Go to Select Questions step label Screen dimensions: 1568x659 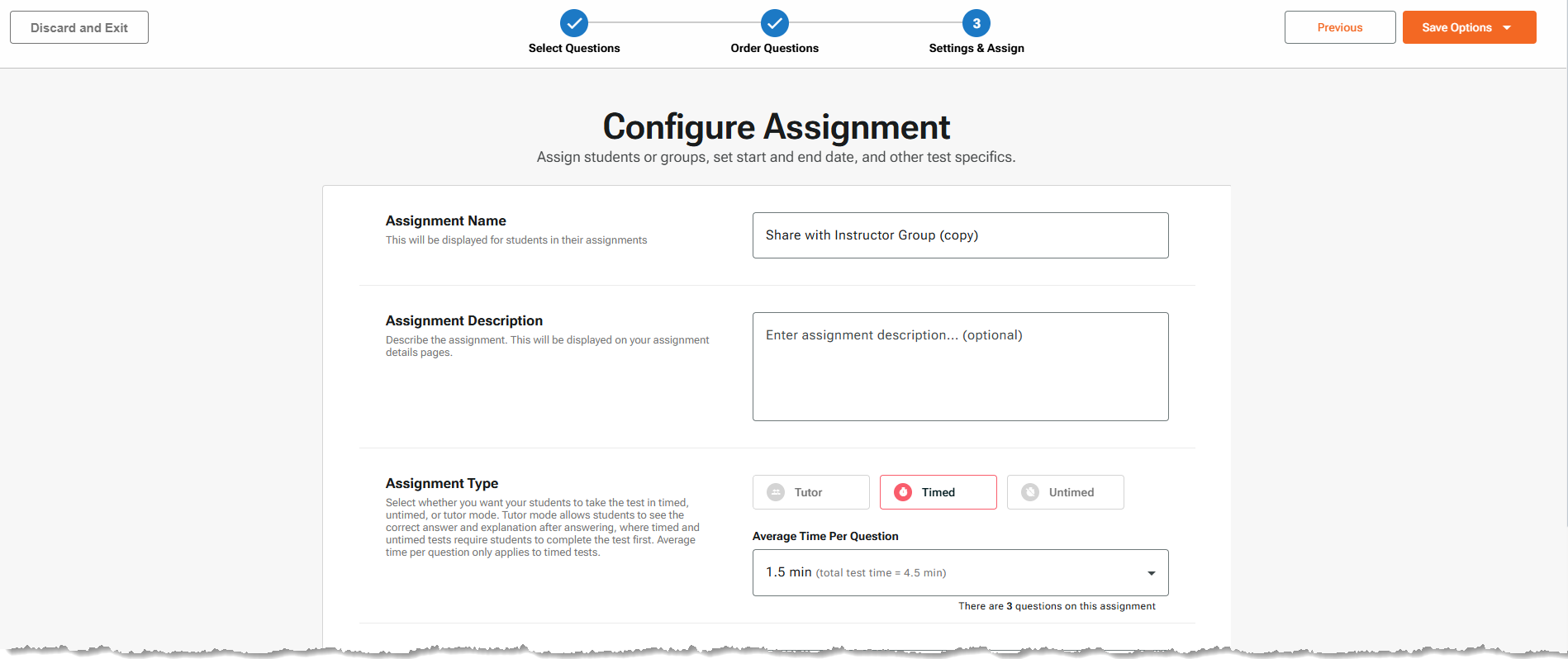pos(574,48)
